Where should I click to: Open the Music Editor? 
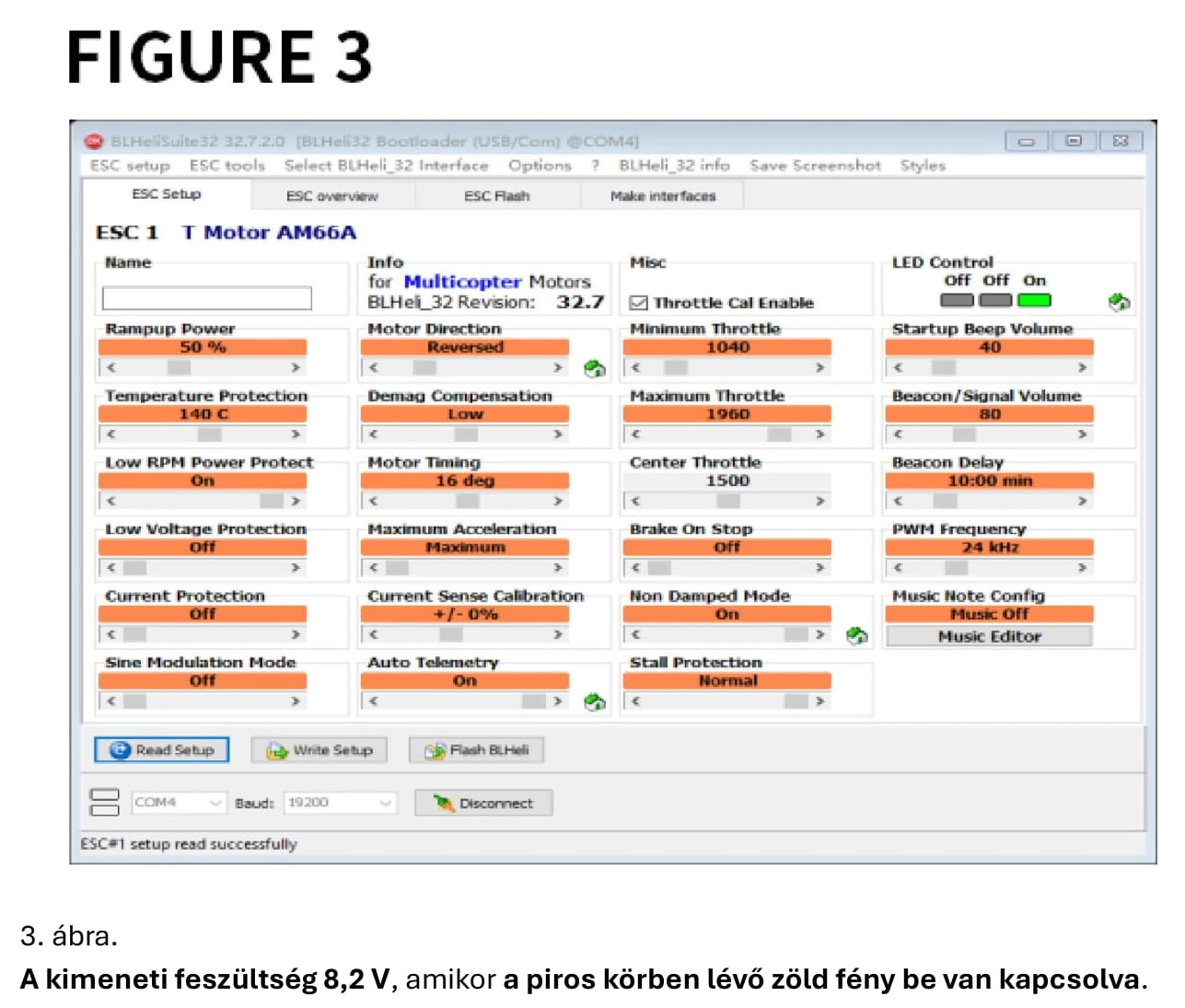click(x=989, y=636)
